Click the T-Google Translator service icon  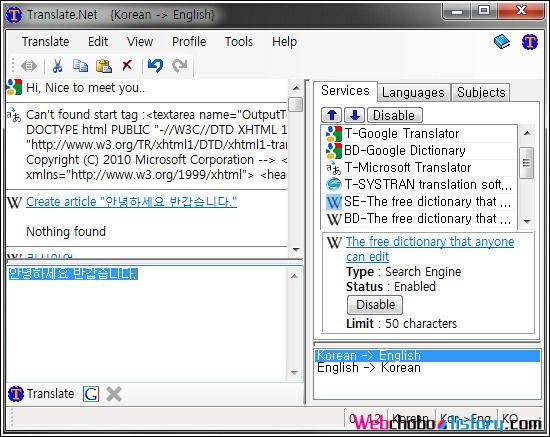334,134
